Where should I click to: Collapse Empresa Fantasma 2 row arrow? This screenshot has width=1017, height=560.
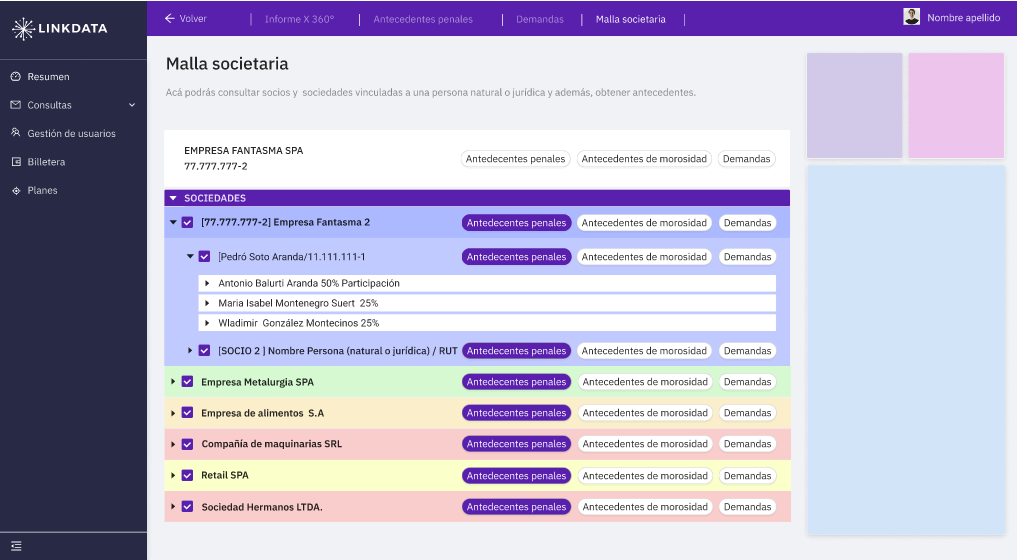pyautogui.click(x=173, y=222)
